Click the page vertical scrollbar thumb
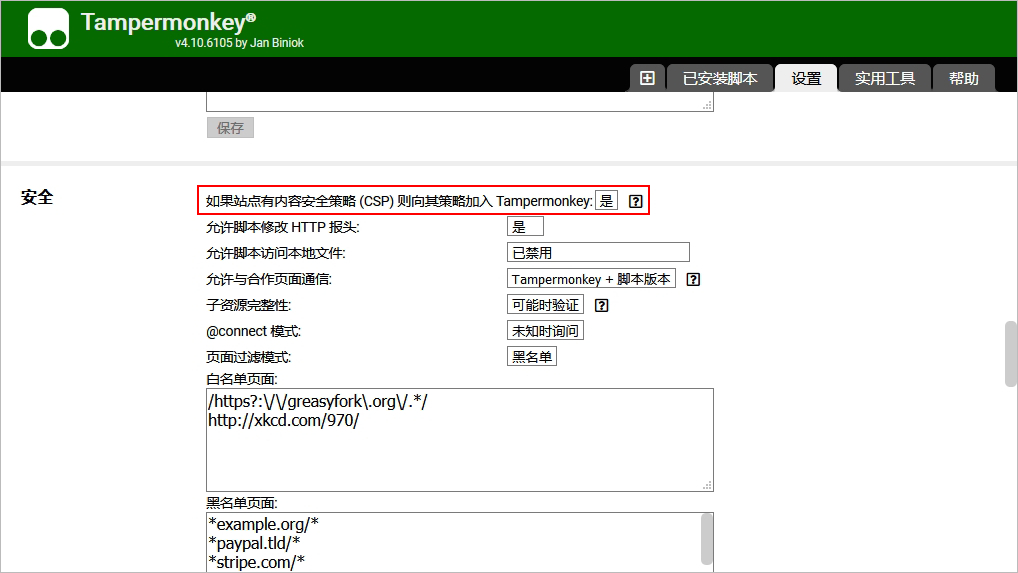The image size is (1018, 573). tap(1011, 354)
